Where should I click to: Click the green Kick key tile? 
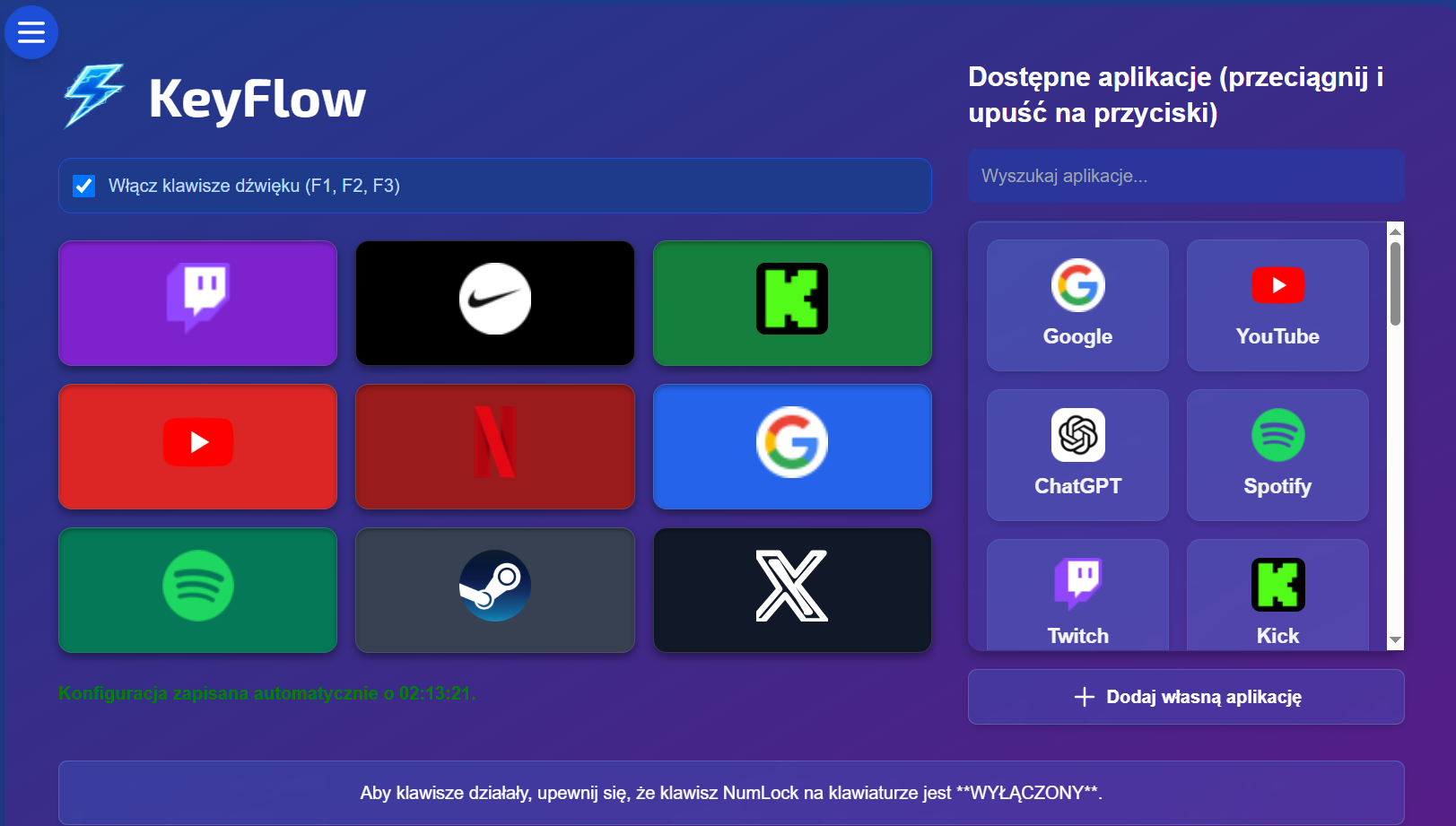(792, 303)
